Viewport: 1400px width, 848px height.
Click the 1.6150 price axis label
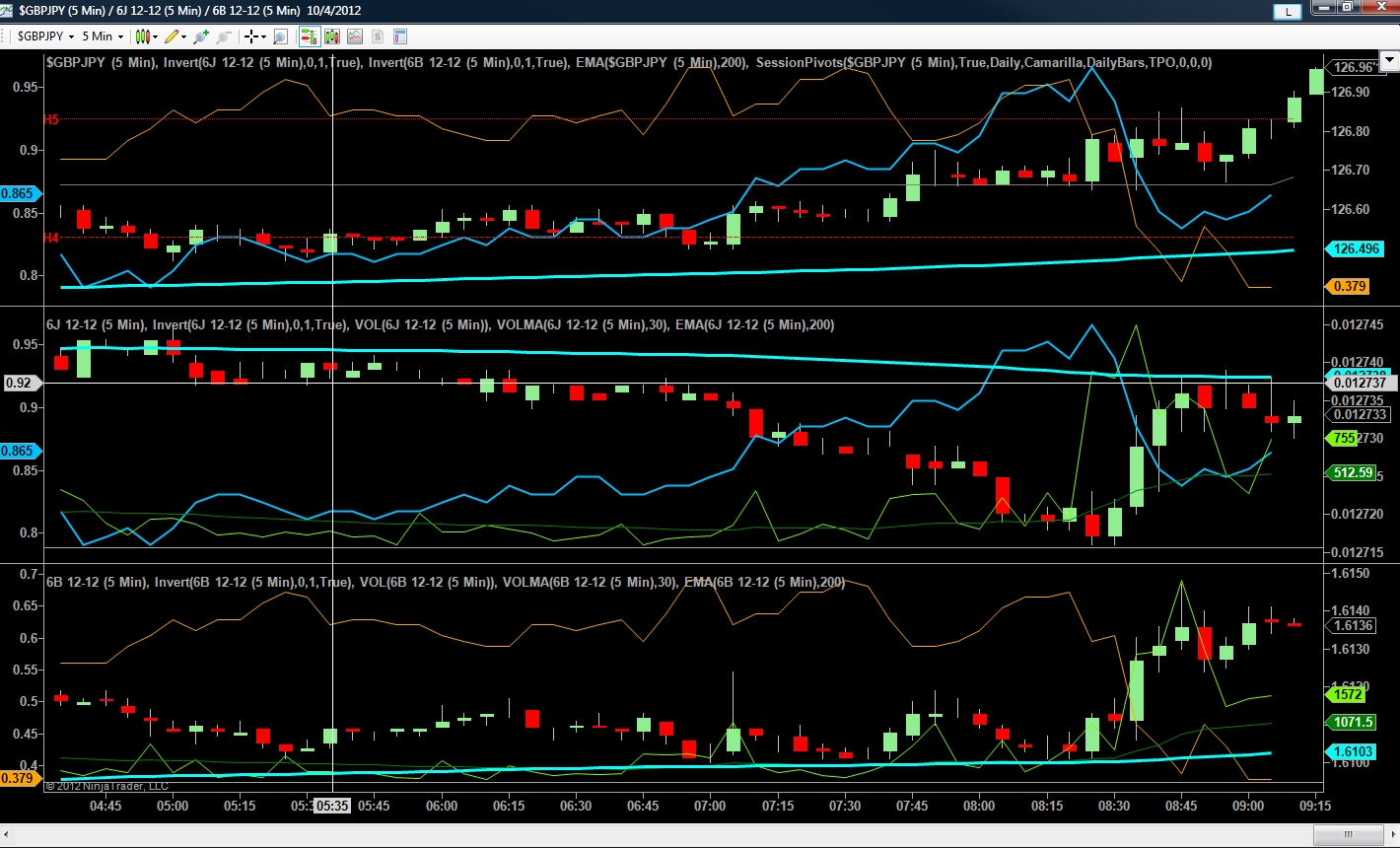tap(1350, 574)
